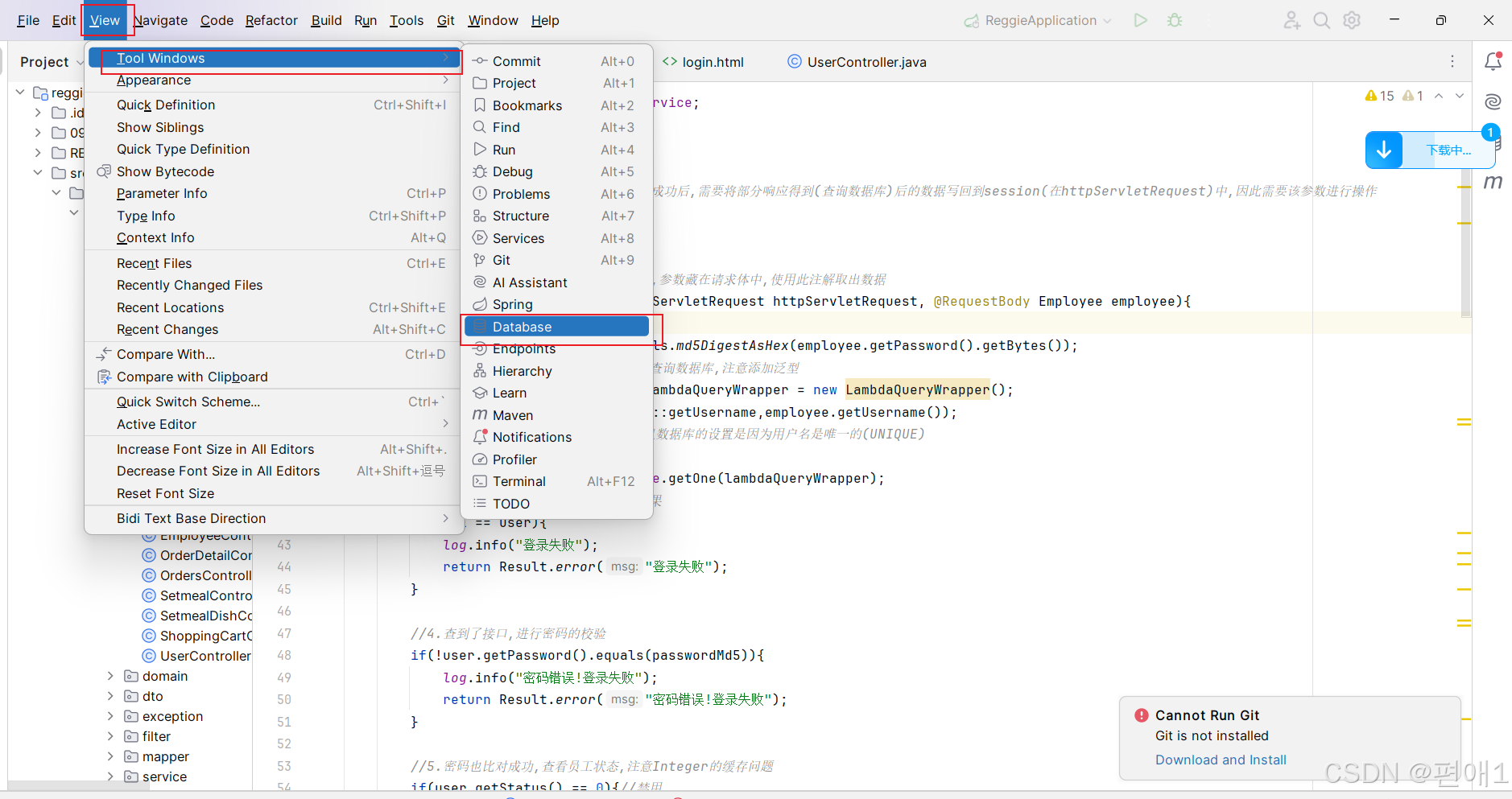Click the Download and Install Git link

[x=1221, y=760]
